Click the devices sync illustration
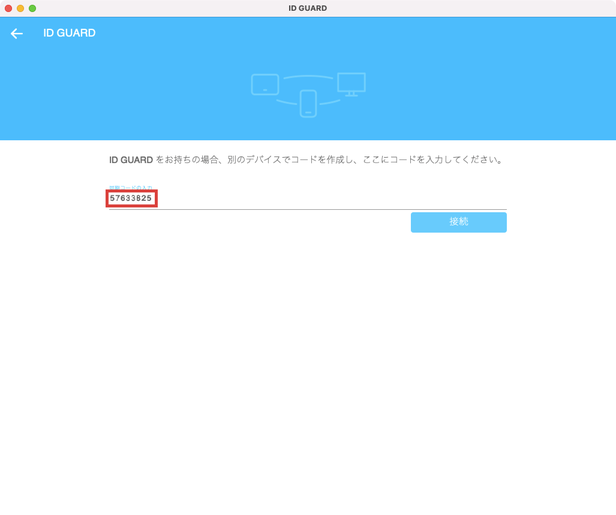Viewport: 616px width, 515px height. coord(308,95)
